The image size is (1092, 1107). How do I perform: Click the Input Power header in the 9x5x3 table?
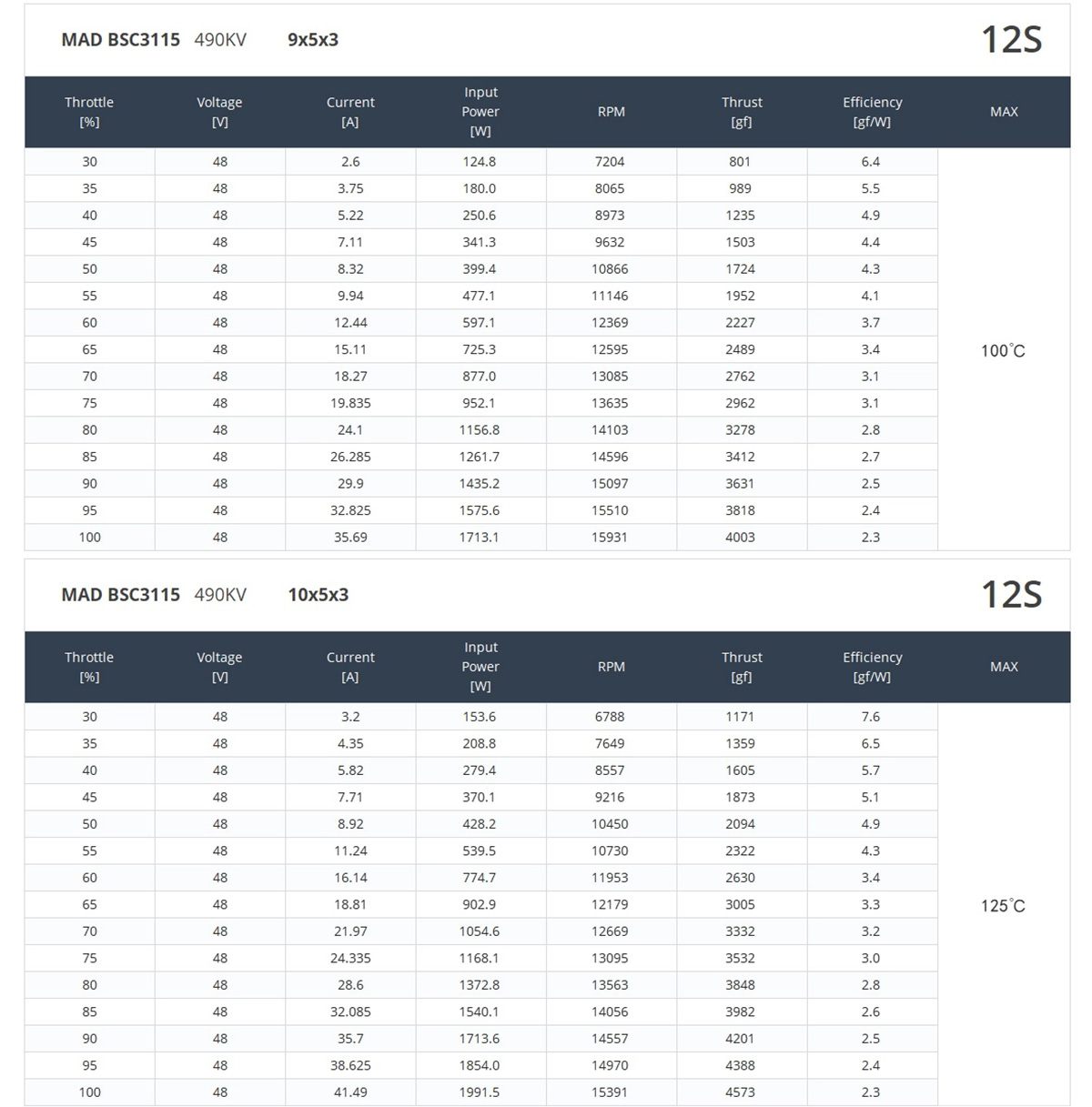(480, 112)
